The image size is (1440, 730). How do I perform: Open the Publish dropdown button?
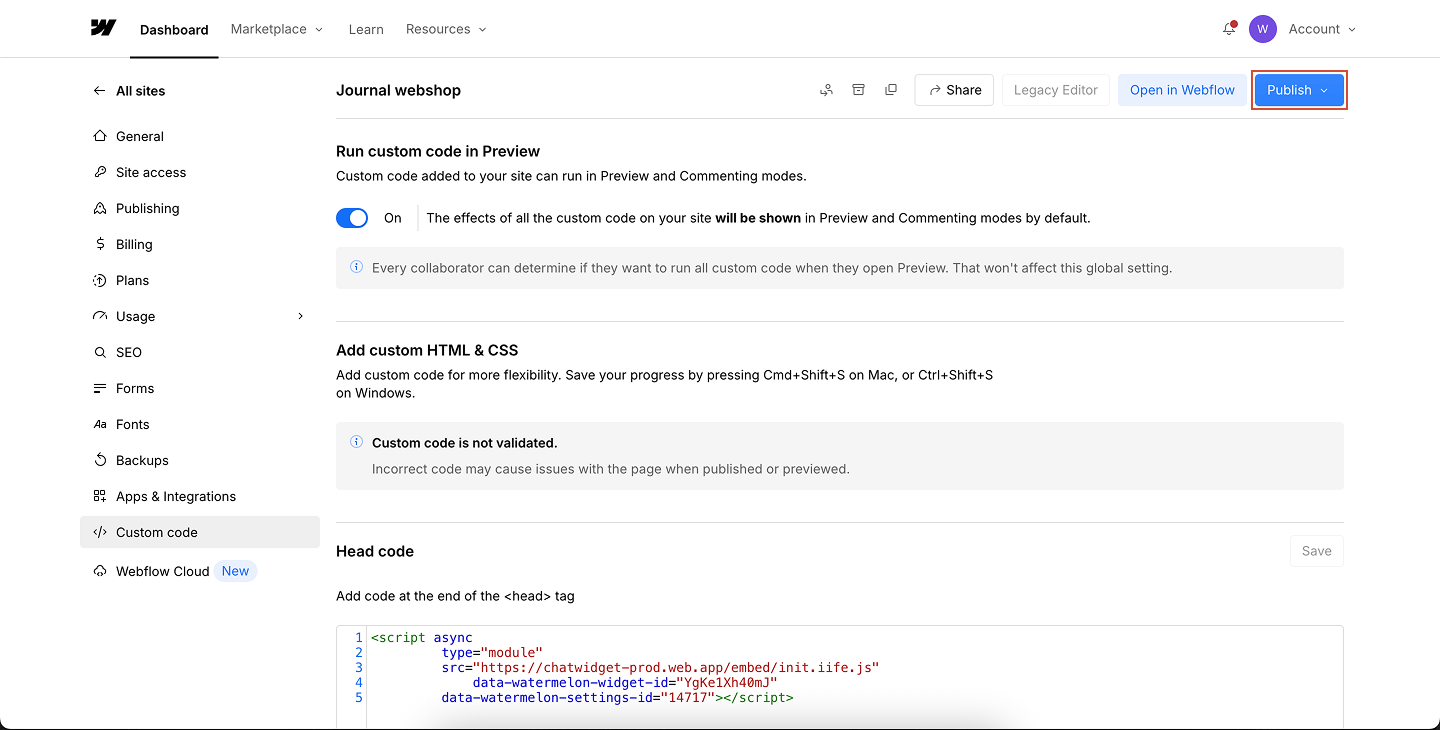(1299, 90)
